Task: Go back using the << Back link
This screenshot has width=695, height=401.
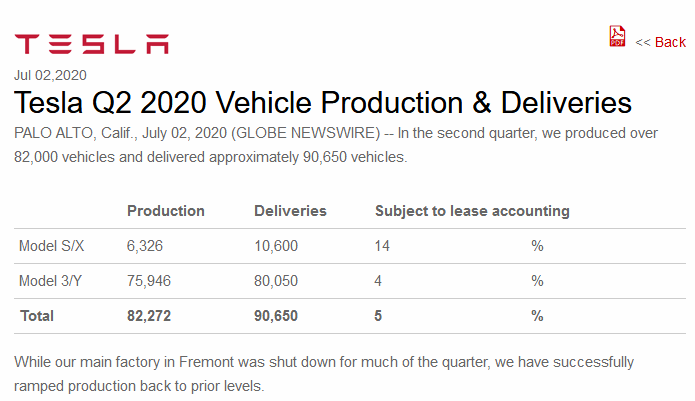Action: point(661,42)
